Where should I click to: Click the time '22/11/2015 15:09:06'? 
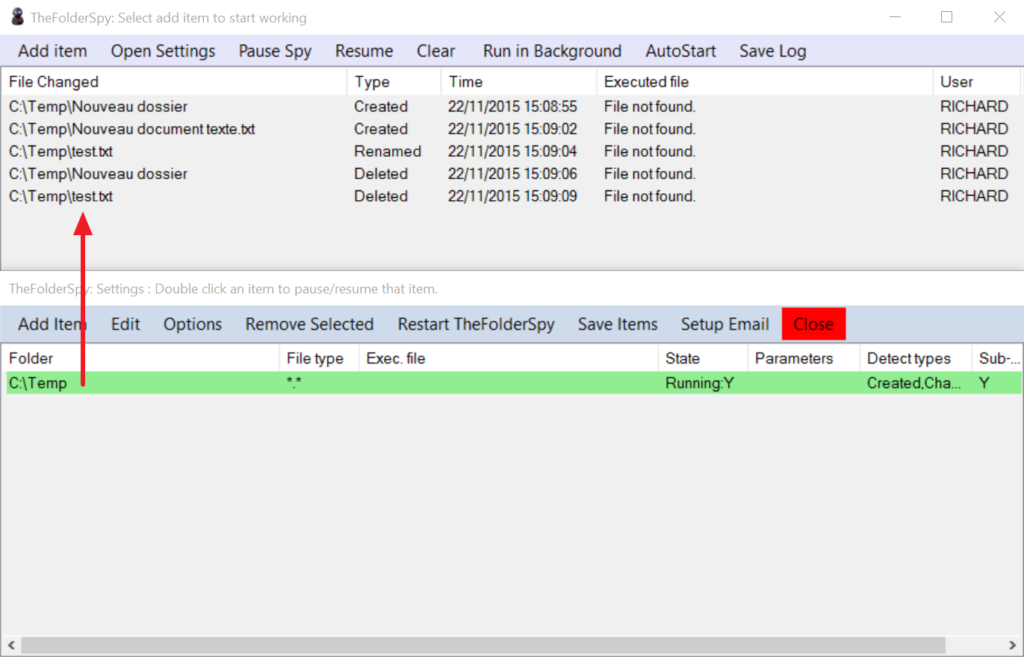[513, 174]
